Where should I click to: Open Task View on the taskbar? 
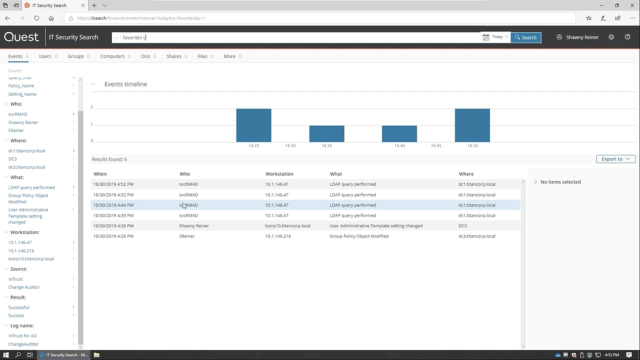[30, 355]
